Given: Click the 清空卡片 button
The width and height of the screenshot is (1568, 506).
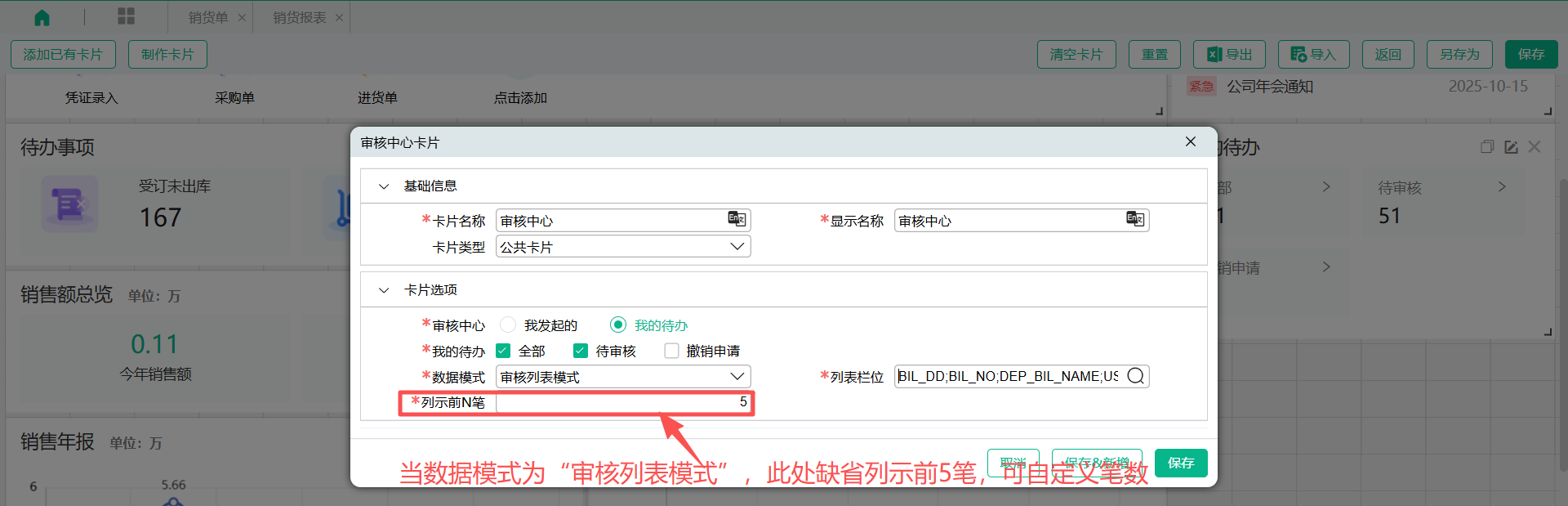Looking at the screenshot, I should point(1076,55).
